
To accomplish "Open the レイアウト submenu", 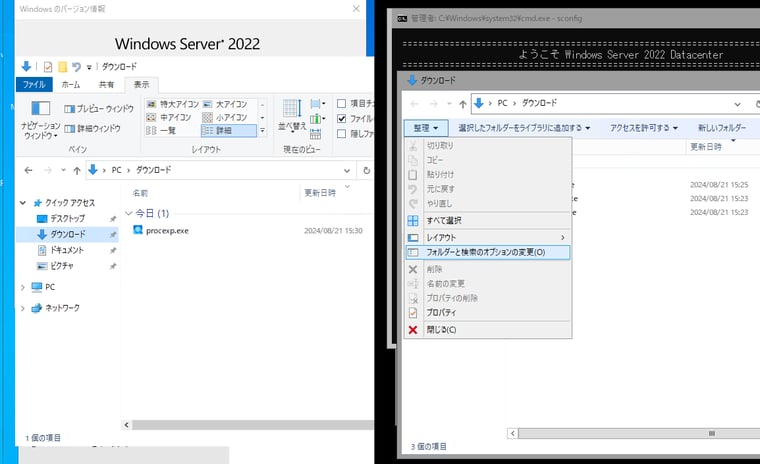I will (x=488, y=238).
